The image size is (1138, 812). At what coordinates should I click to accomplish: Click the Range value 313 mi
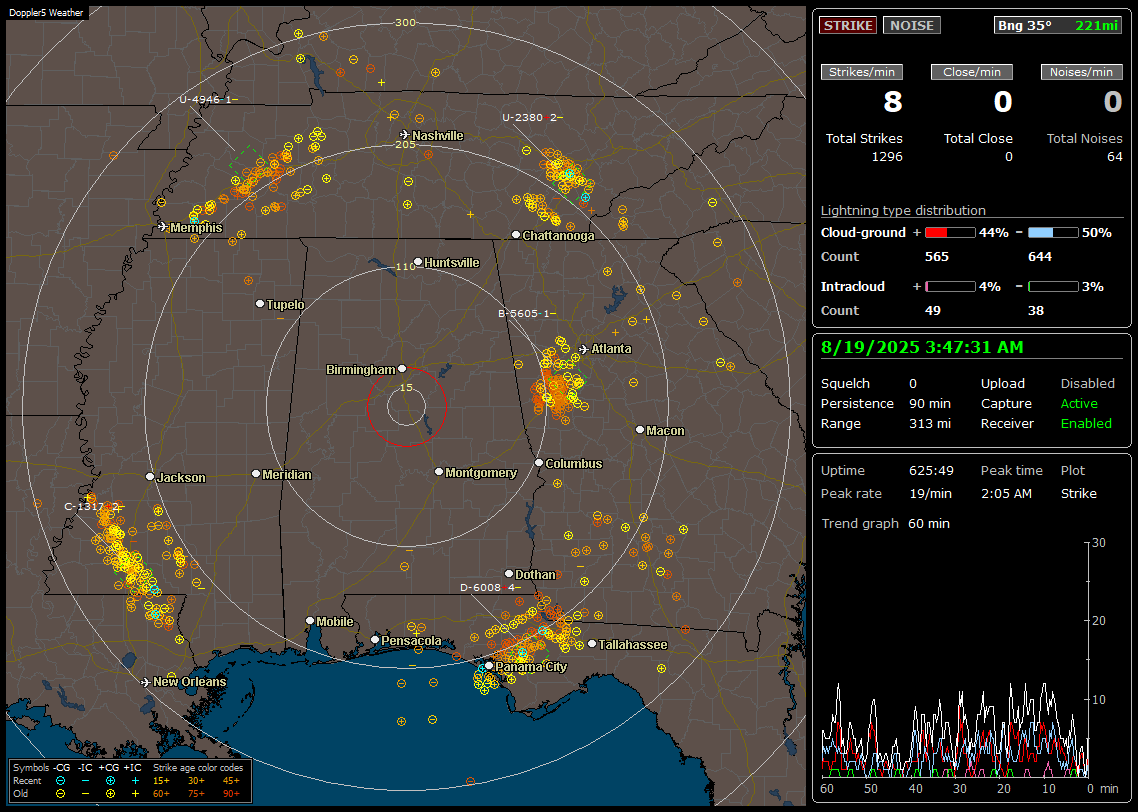(x=930, y=423)
